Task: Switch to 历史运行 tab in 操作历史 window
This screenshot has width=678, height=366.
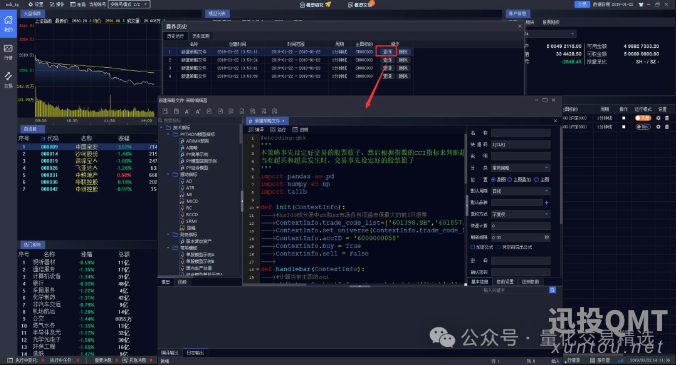Action: pyautogui.click(x=175, y=36)
